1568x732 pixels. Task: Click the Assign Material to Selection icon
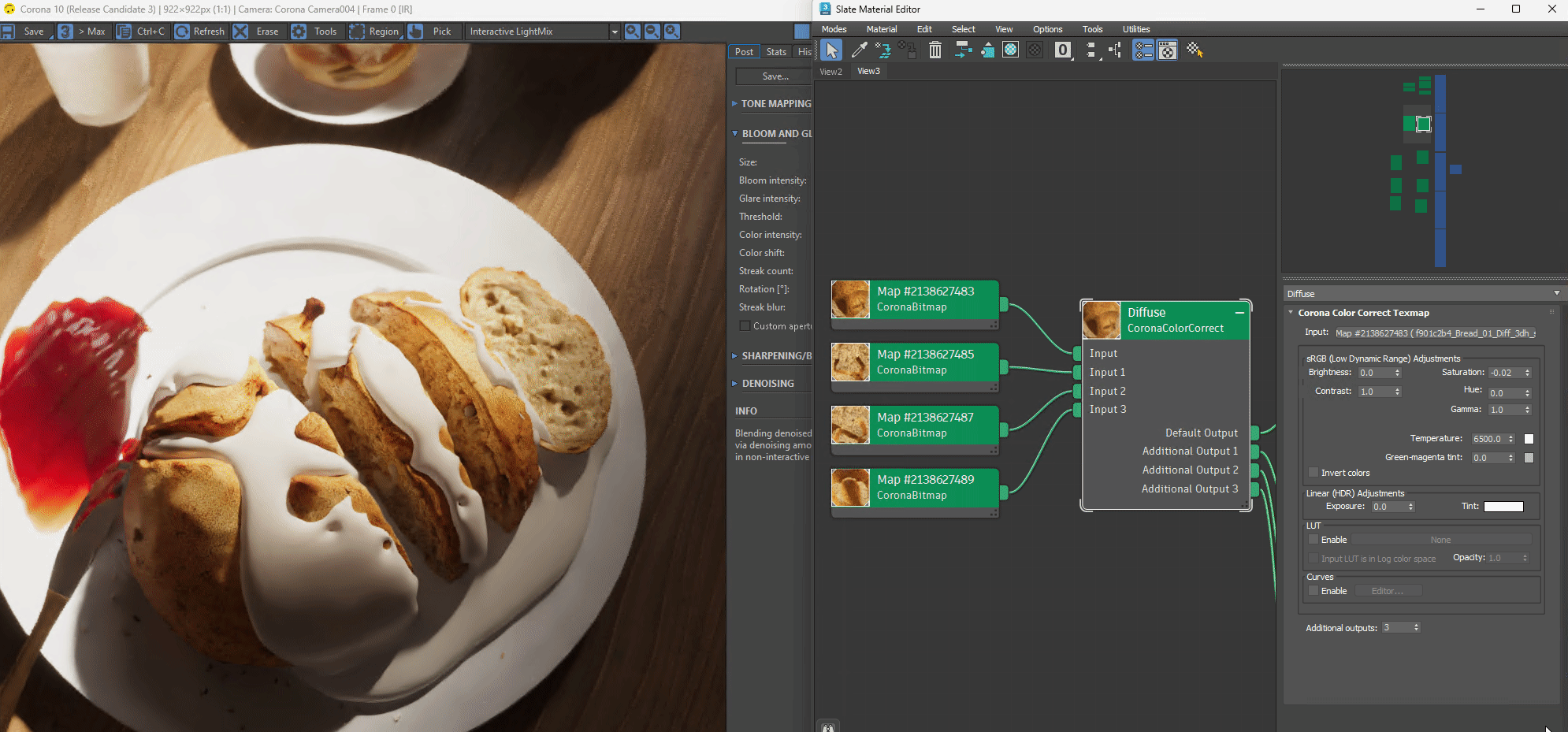click(x=908, y=50)
